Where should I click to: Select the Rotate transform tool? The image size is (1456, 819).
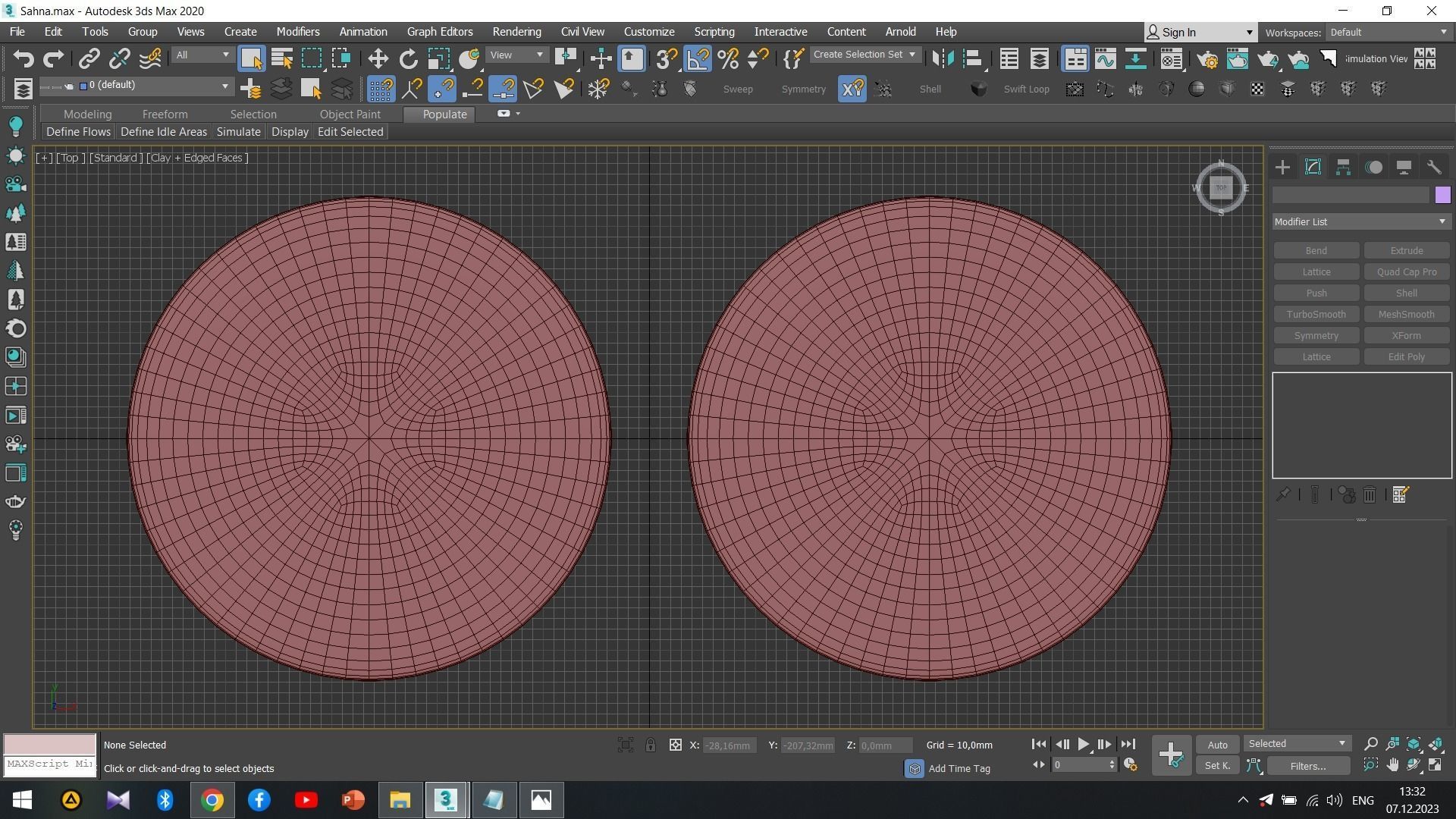408,58
